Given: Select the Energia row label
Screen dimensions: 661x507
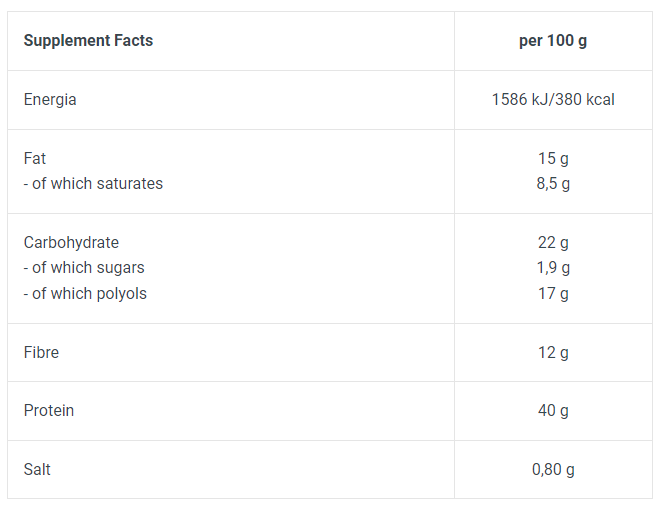Looking at the screenshot, I should click(50, 100).
